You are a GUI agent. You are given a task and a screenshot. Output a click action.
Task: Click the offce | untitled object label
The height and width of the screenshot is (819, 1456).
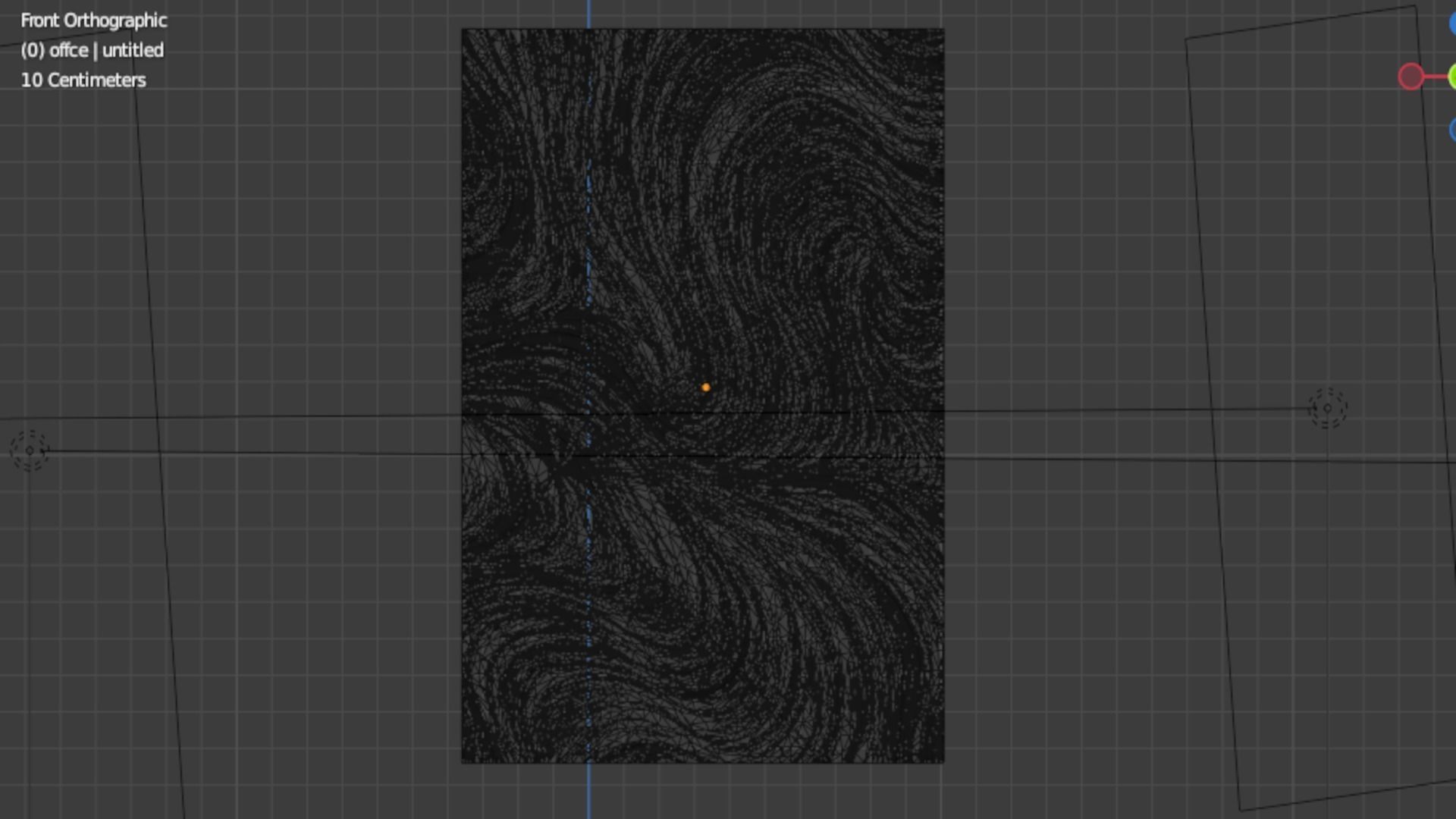[92, 50]
